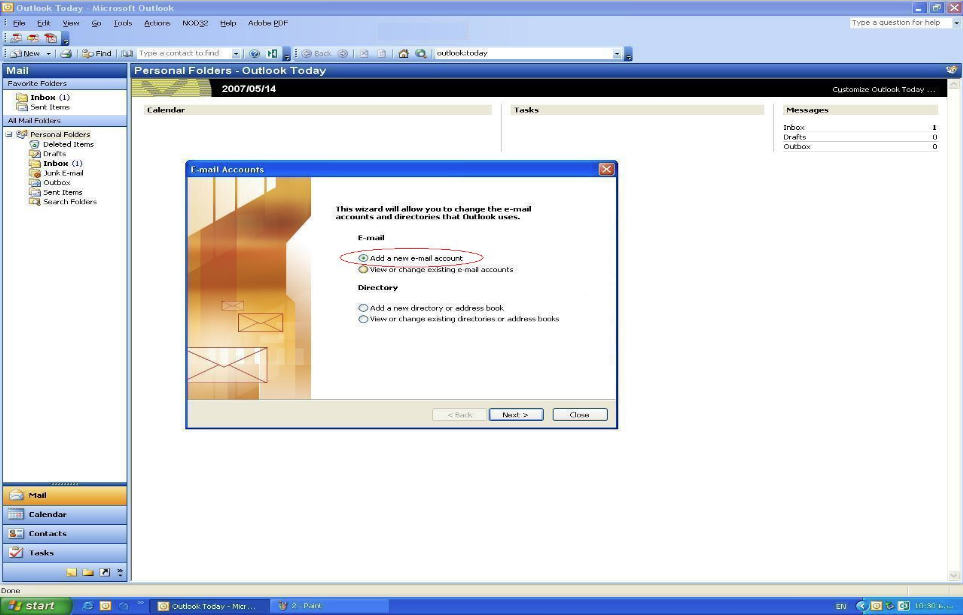
Task: Click Customize Outlook Today link
Action: tap(884, 89)
